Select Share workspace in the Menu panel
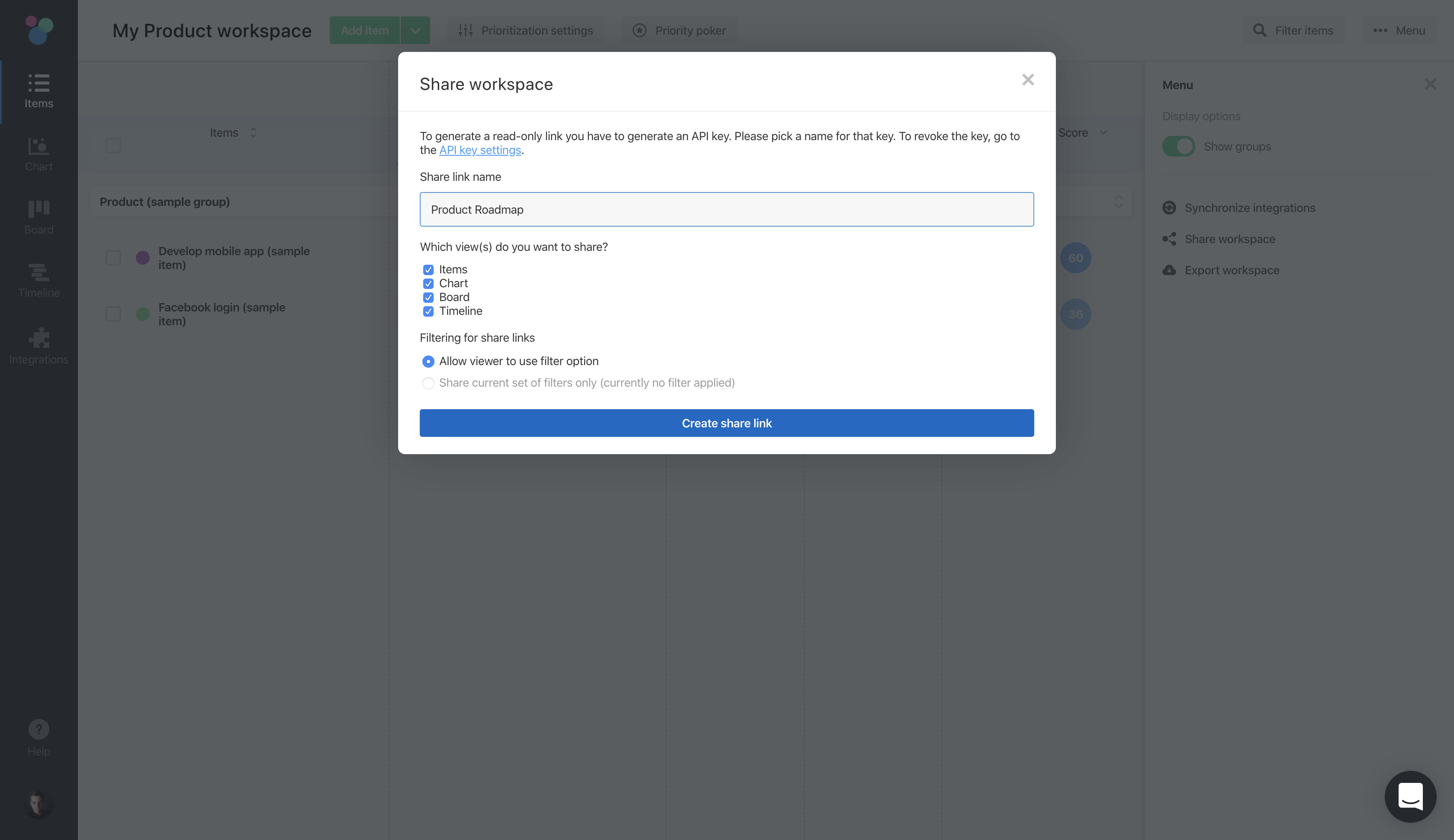 [1229, 238]
